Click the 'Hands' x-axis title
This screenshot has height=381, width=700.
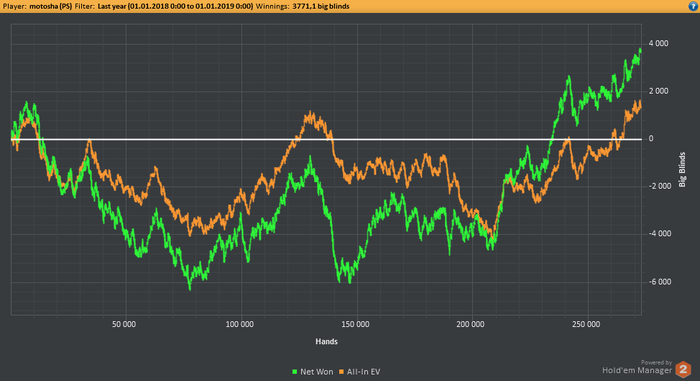click(x=326, y=341)
